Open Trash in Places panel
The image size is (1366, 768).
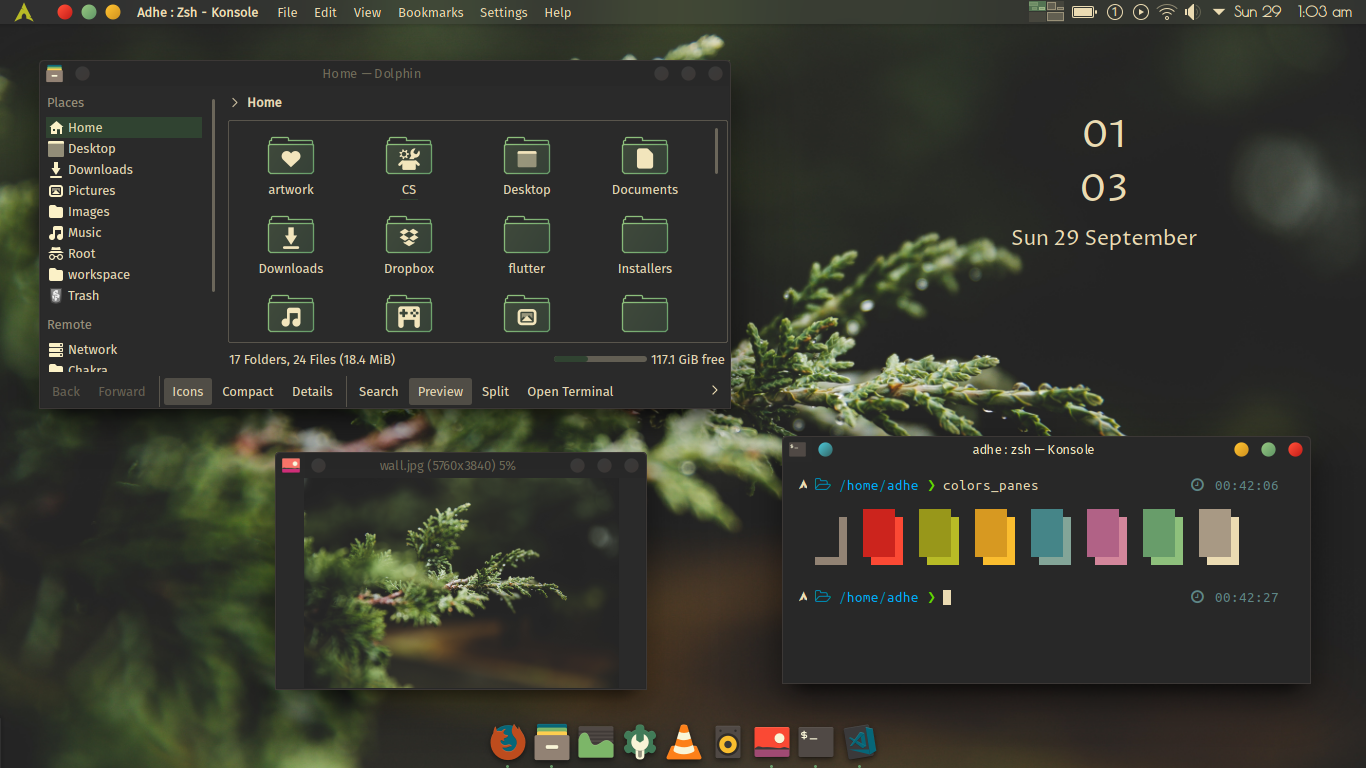tap(124, 295)
